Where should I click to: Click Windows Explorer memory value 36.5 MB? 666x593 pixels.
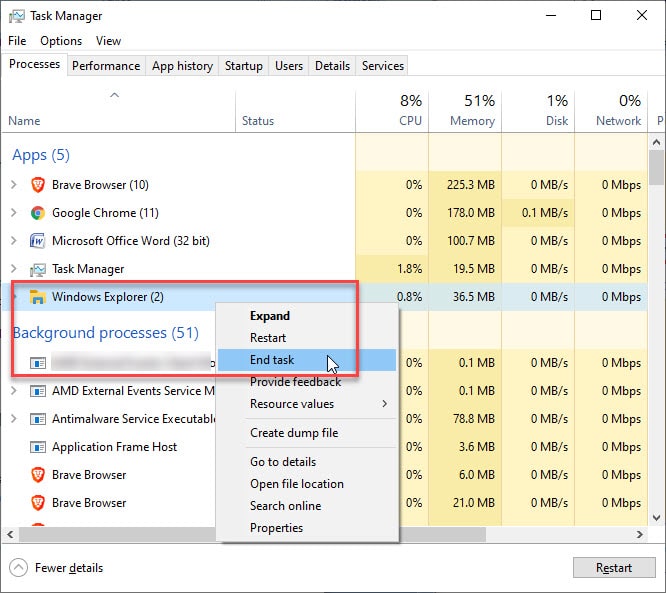474,296
